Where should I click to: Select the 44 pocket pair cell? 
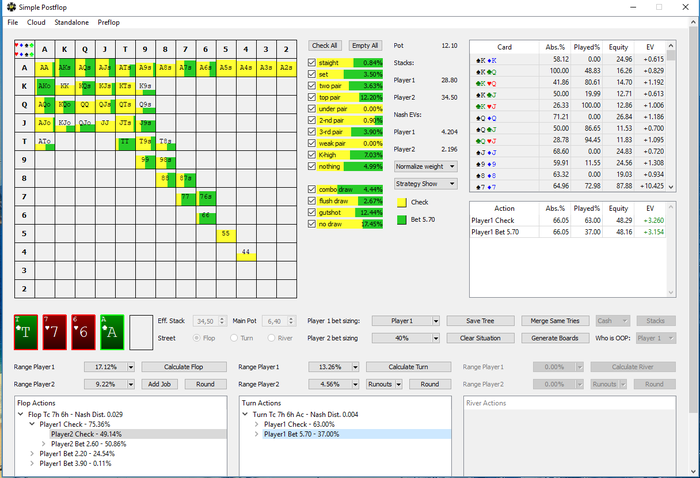pyautogui.click(x=244, y=252)
